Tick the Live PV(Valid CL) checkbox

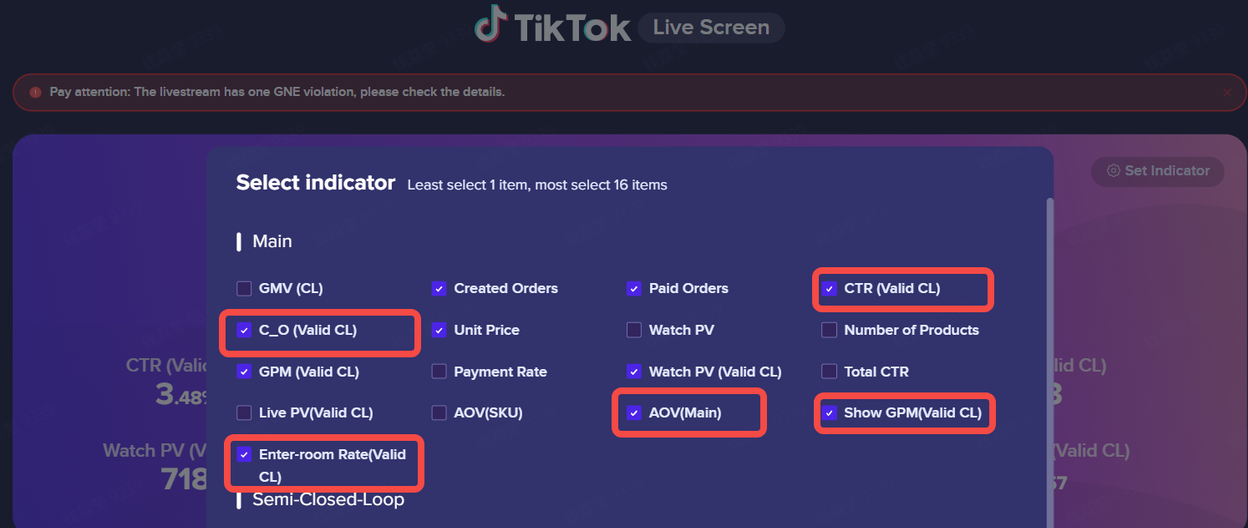(244, 413)
